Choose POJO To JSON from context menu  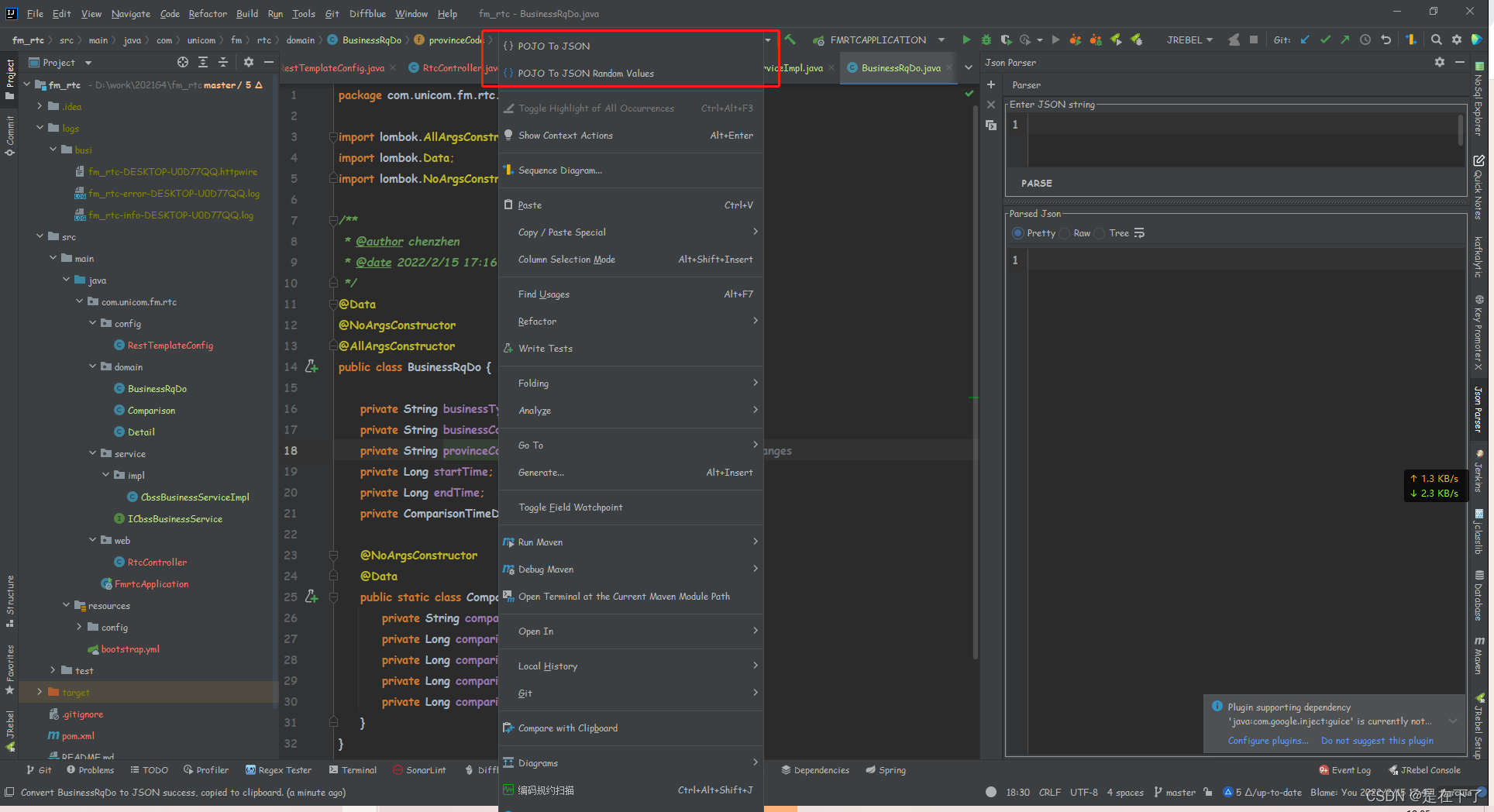pos(631,46)
